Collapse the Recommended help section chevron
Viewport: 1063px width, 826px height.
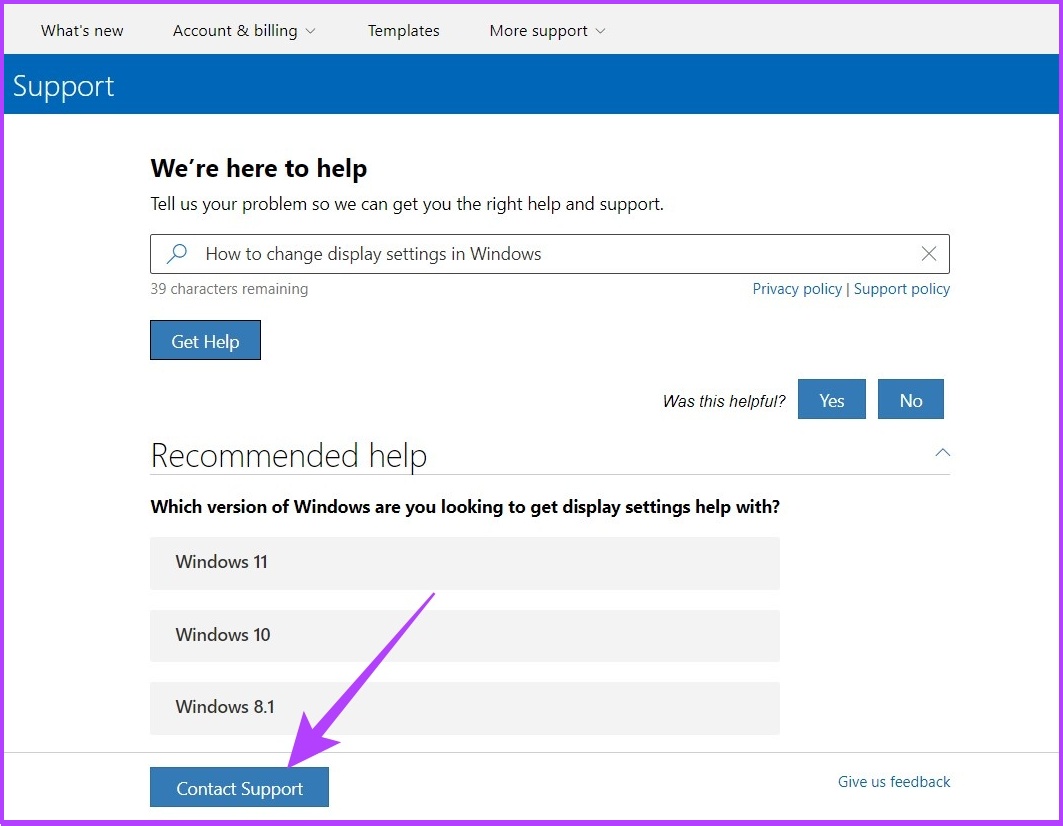coord(942,452)
